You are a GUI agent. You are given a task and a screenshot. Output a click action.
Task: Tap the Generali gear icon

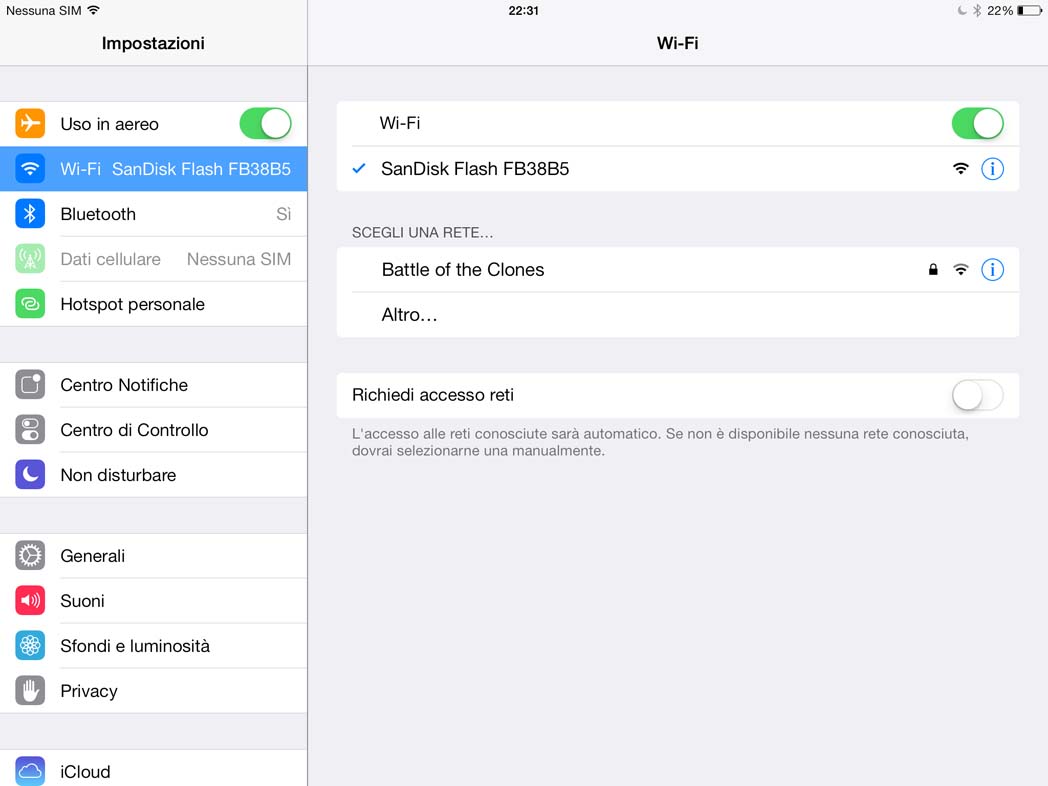[x=30, y=556]
